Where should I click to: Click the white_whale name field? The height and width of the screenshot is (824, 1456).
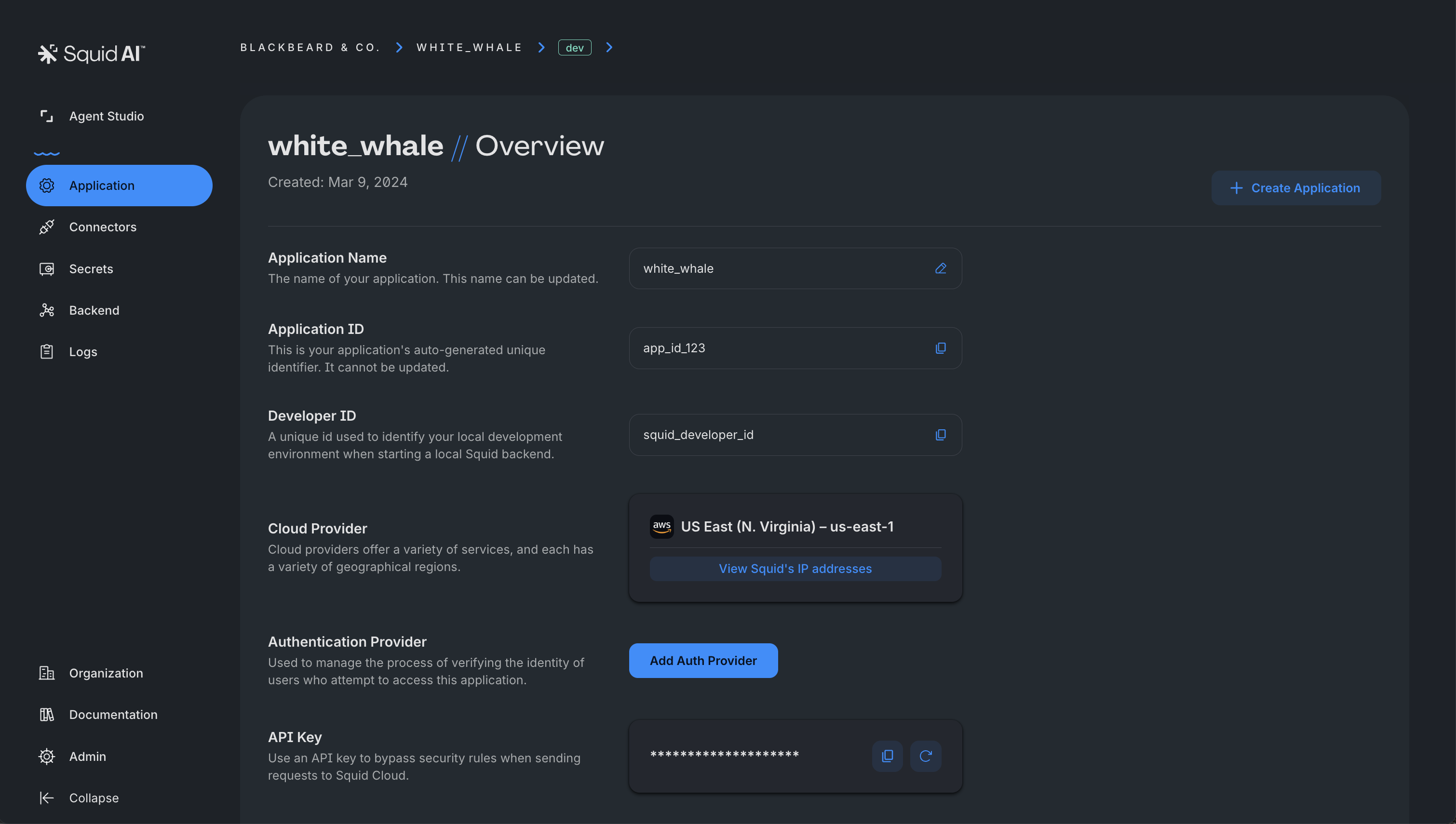[795, 268]
